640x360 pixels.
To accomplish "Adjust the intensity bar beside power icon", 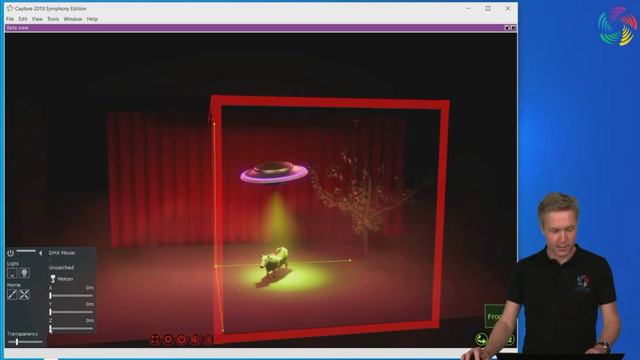I will (26, 251).
